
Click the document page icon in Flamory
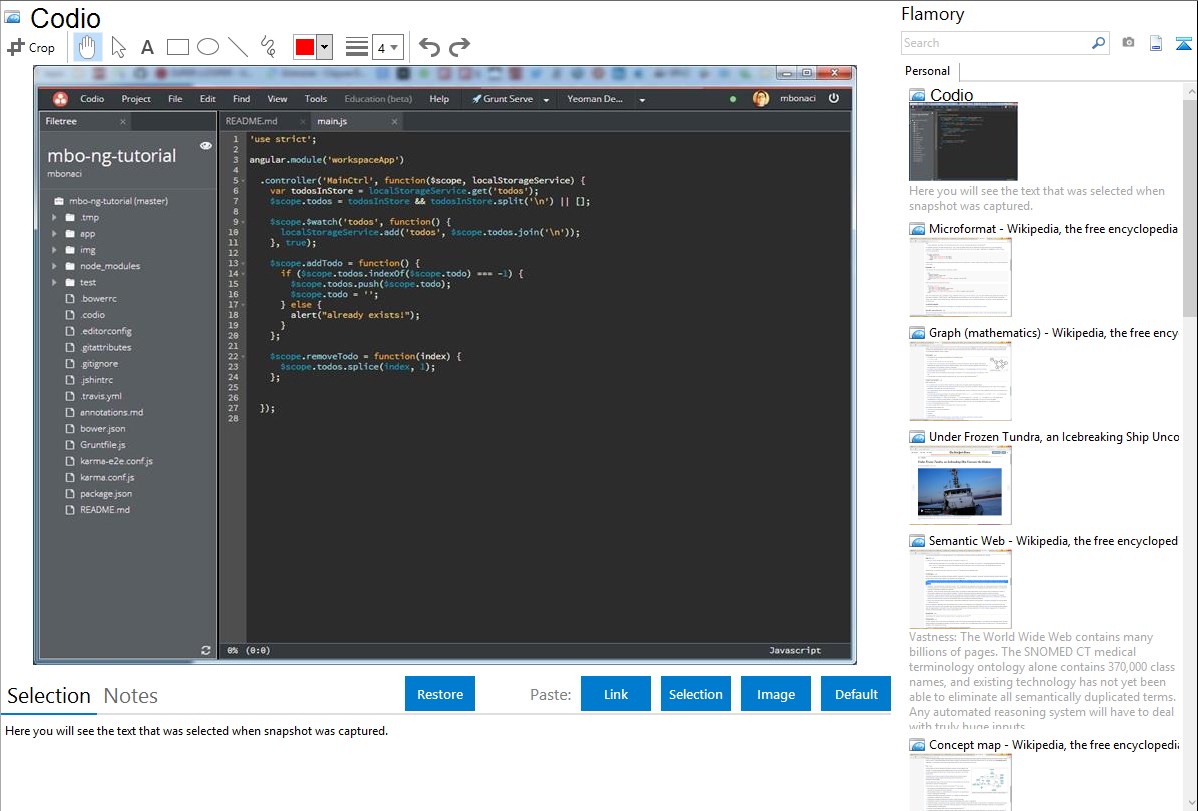[x=1156, y=43]
